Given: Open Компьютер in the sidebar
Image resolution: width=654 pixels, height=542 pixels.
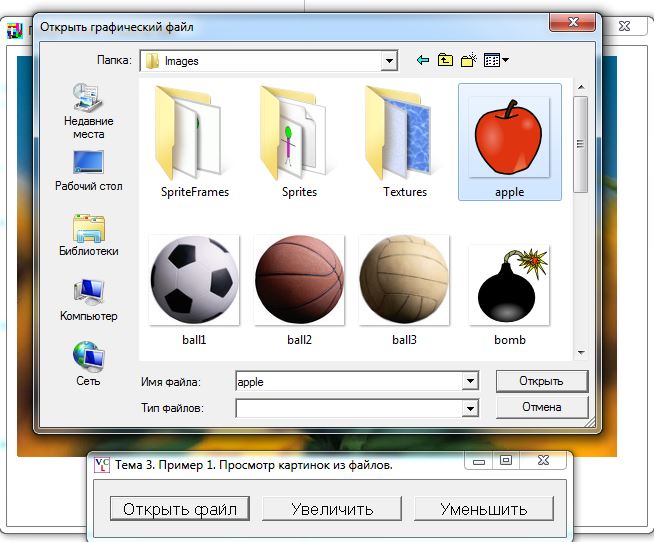Looking at the screenshot, I should point(89,300).
